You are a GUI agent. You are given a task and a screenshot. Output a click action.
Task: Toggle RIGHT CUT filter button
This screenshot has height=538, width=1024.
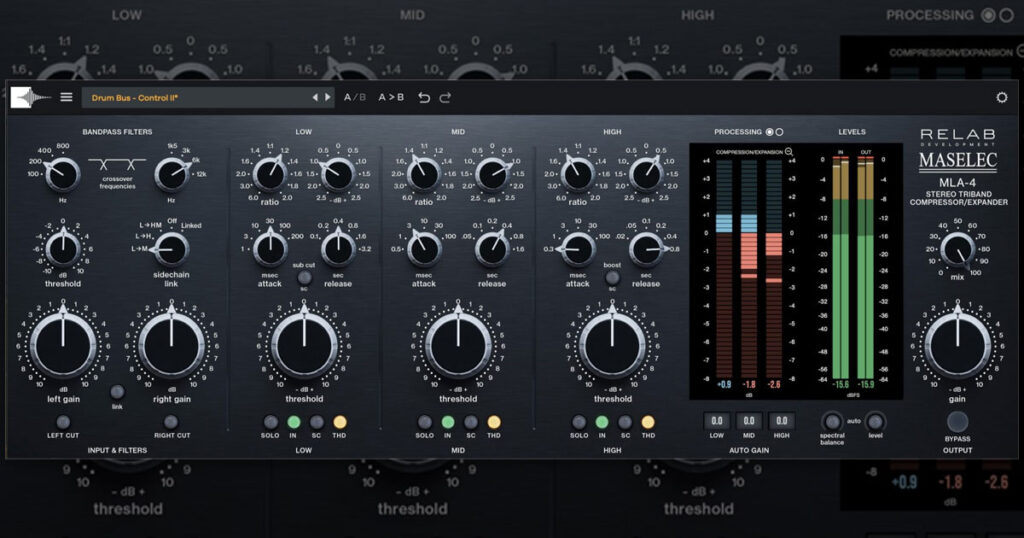point(171,422)
